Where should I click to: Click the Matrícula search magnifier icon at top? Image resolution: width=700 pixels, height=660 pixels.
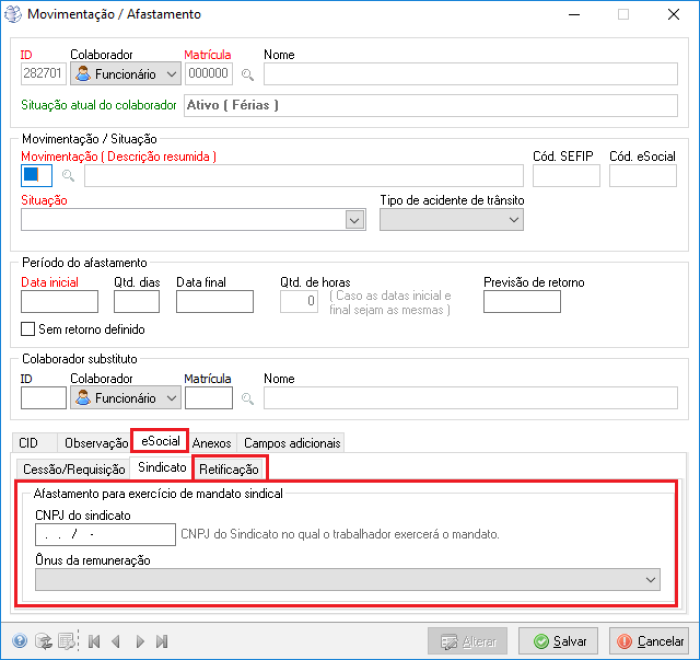(x=247, y=74)
